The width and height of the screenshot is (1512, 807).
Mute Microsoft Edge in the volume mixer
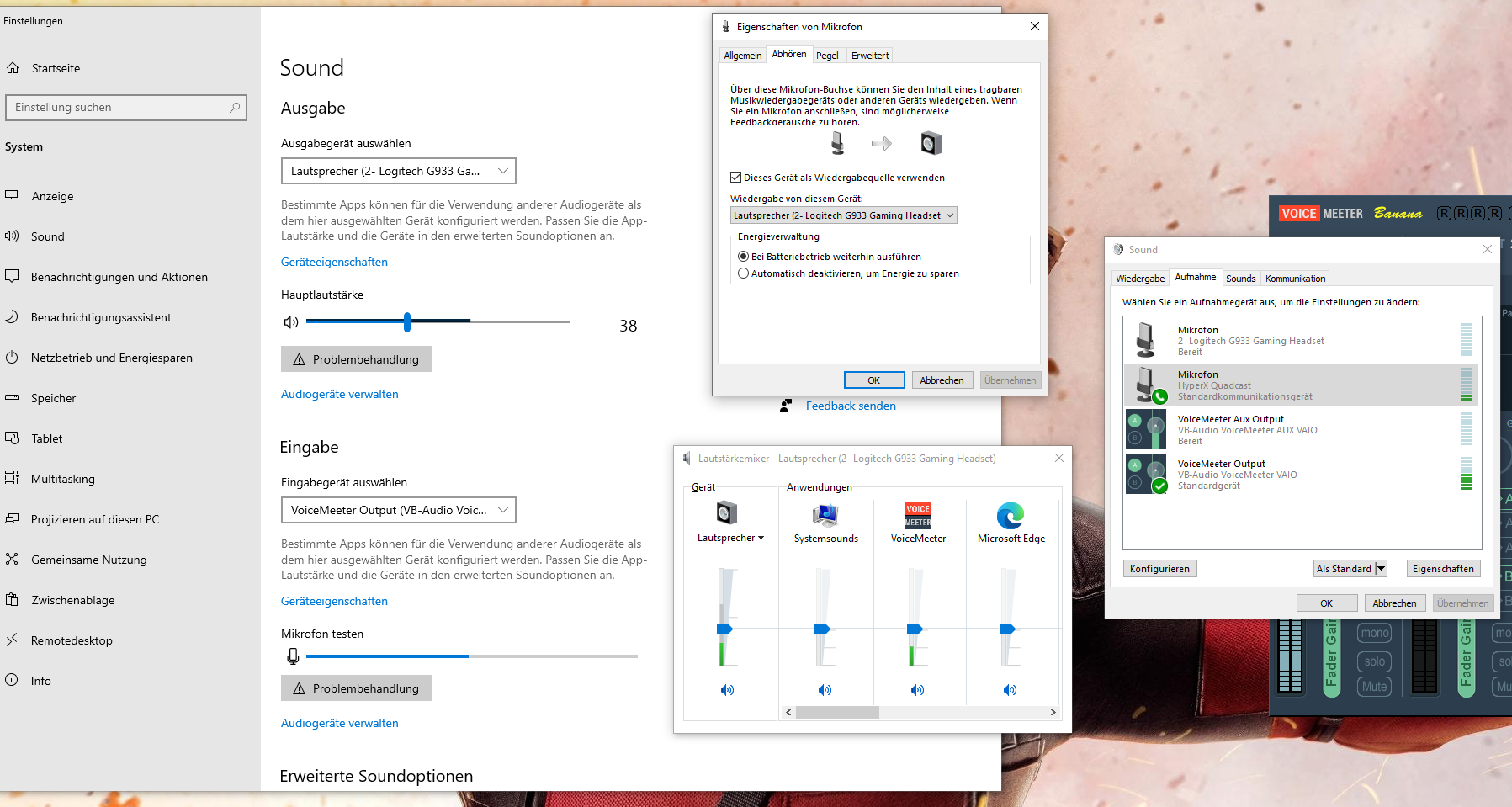pyautogui.click(x=1011, y=690)
